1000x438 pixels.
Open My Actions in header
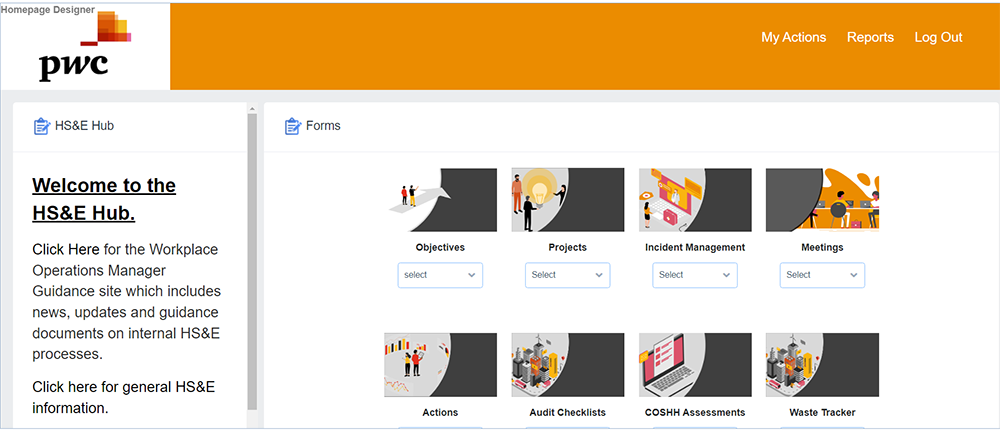pos(793,38)
